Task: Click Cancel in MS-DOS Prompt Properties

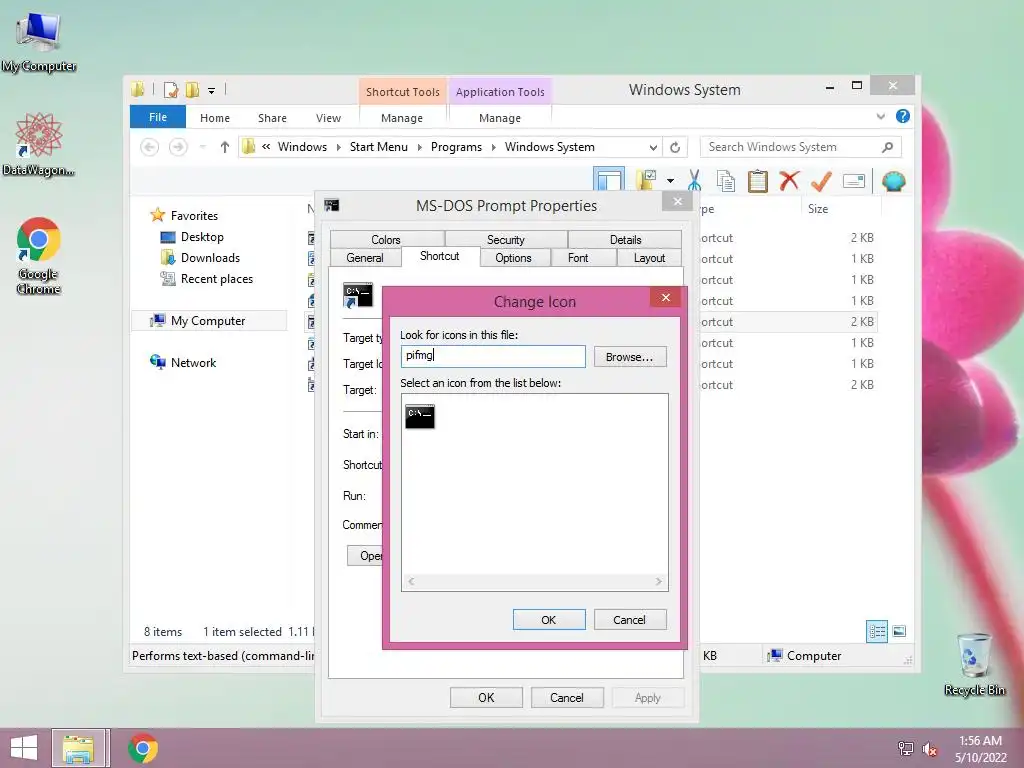Action: pyautogui.click(x=567, y=697)
